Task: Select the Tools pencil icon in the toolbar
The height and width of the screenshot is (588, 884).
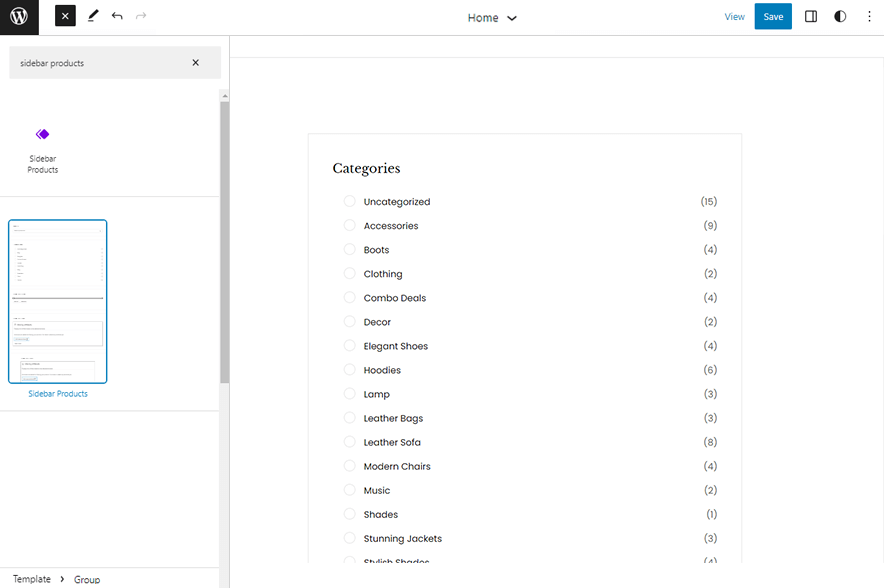Action: click(x=92, y=16)
